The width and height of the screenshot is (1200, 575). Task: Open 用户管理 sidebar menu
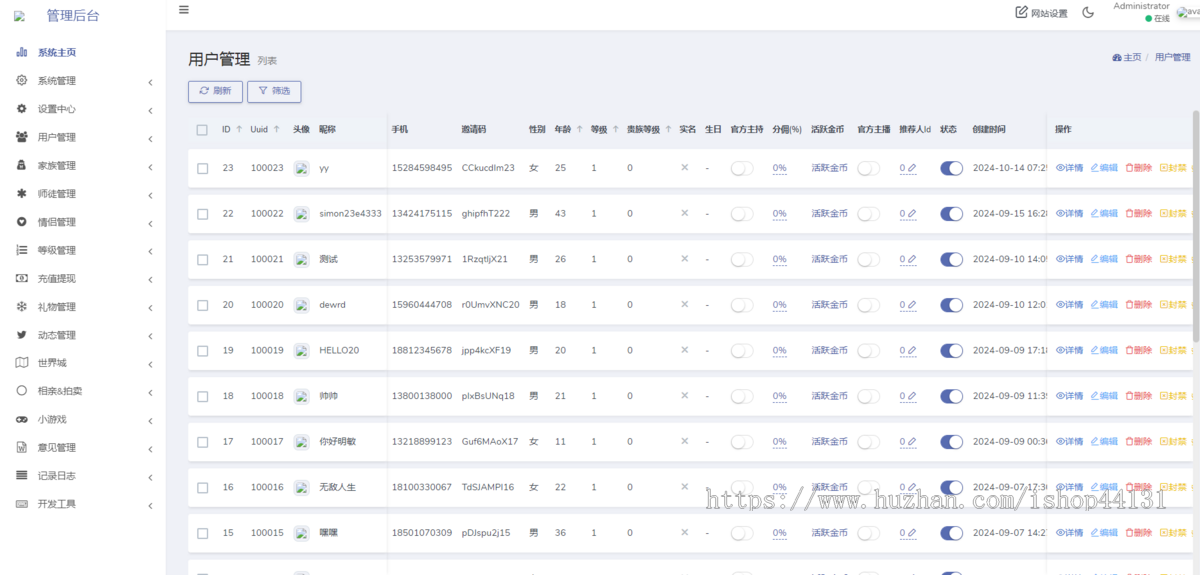point(57,137)
